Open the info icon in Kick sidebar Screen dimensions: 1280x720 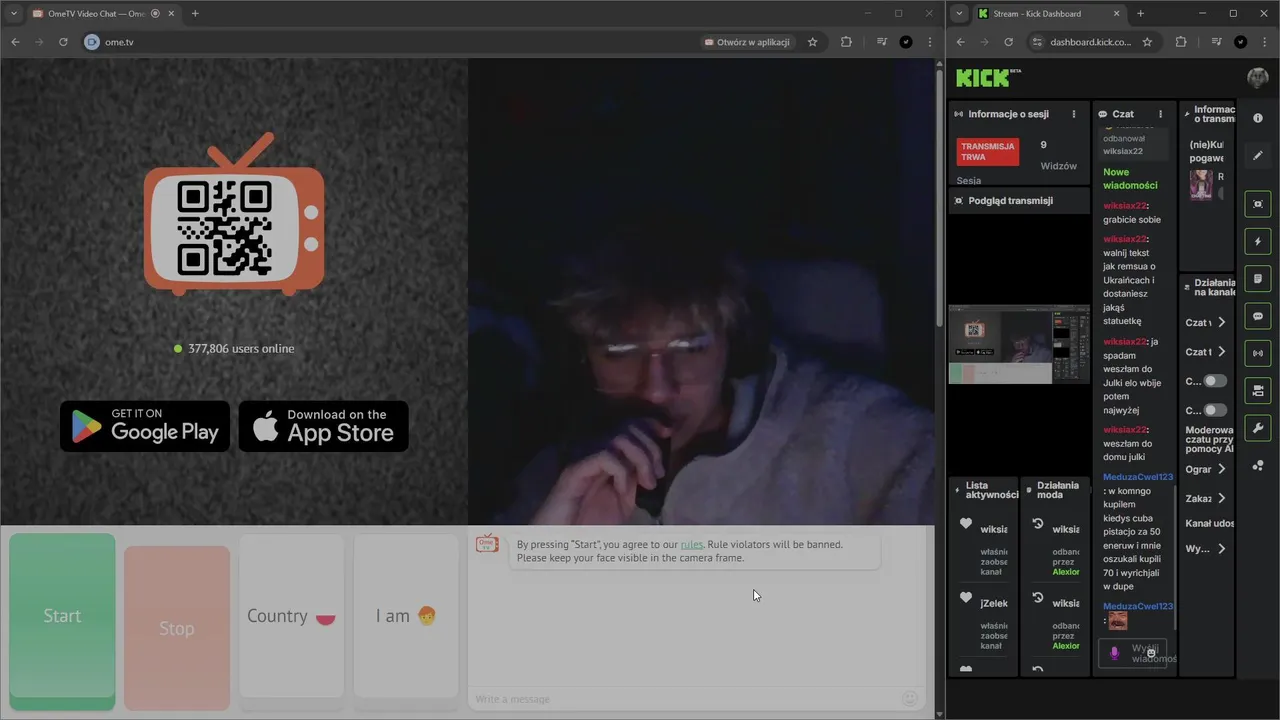[x=1258, y=118]
